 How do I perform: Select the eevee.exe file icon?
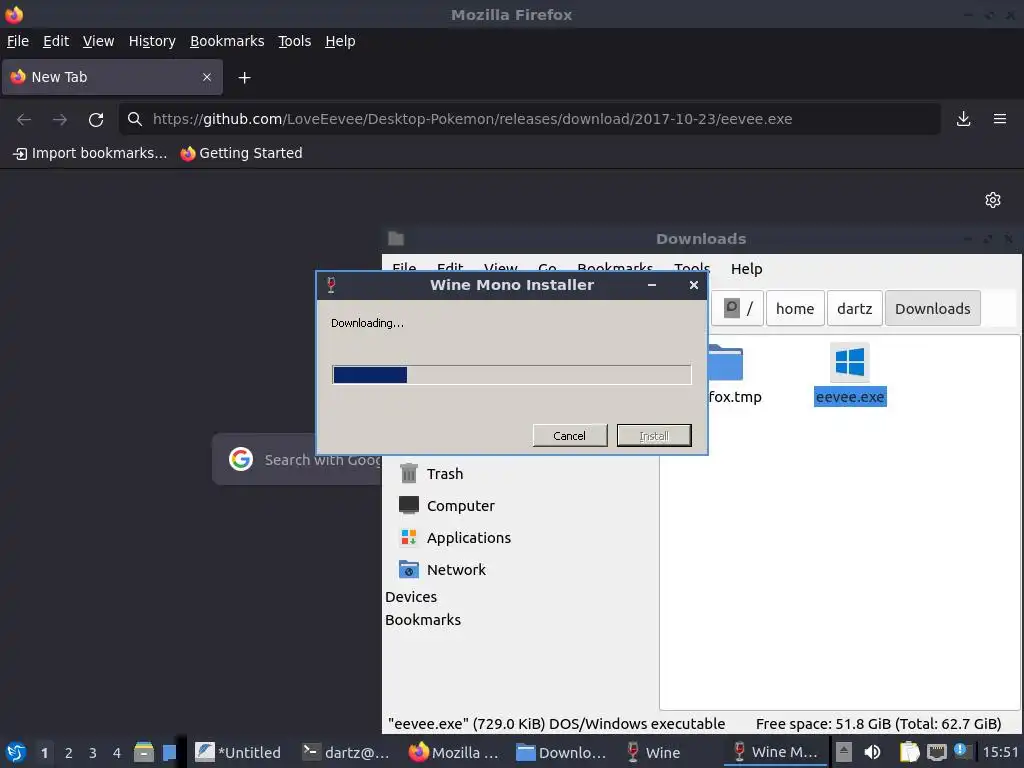(x=850, y=362)
